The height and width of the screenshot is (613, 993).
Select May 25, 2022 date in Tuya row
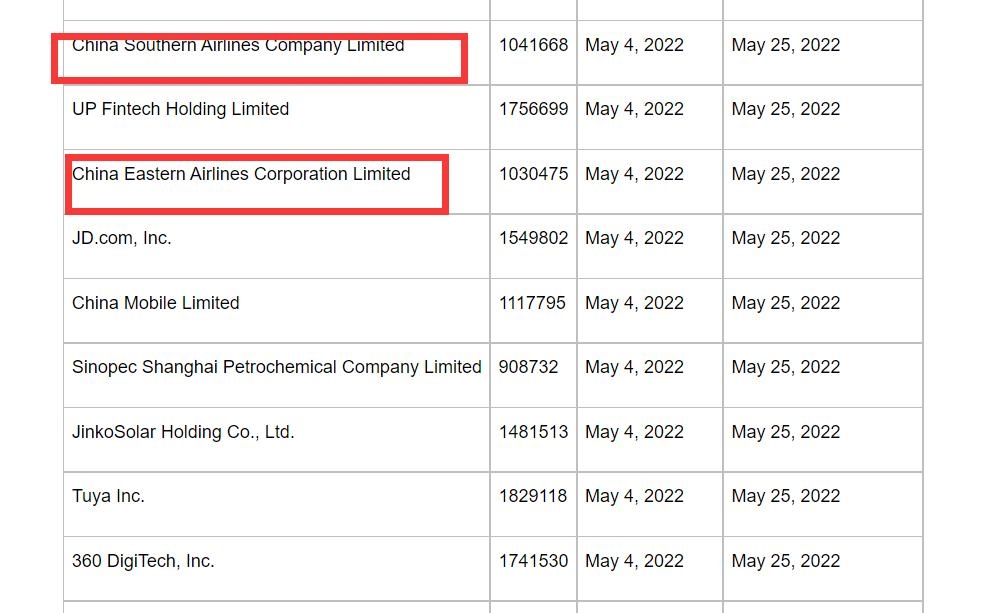coord(786,496)
